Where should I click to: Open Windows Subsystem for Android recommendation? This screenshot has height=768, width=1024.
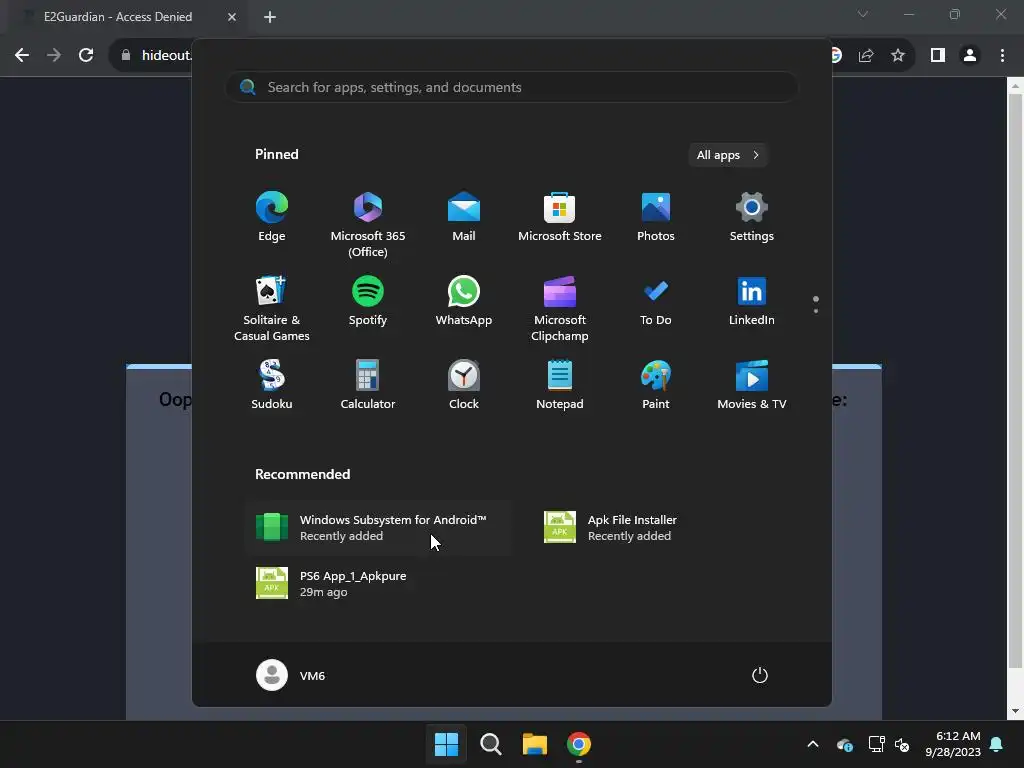point(379,527)
